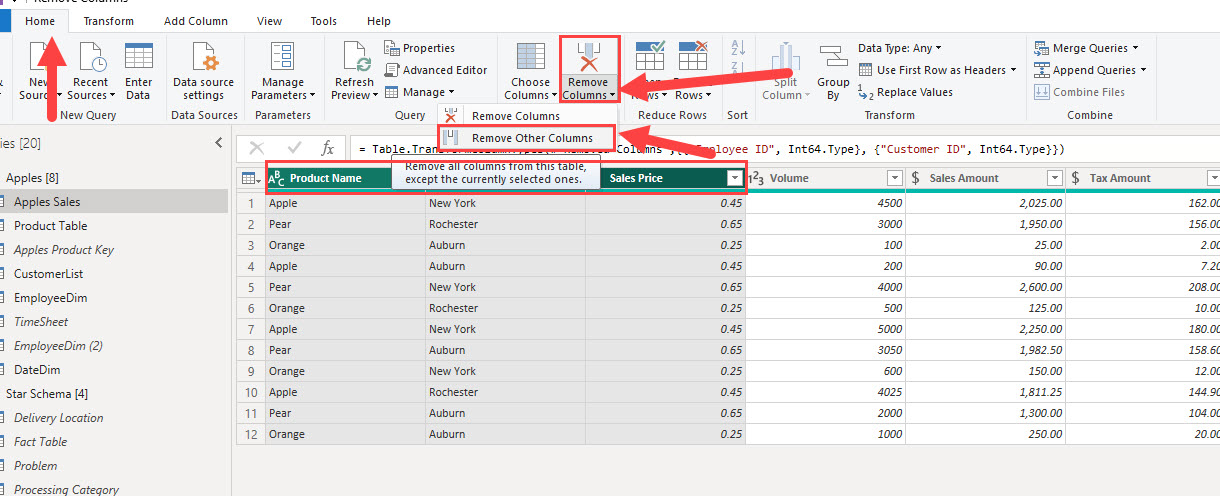Open Tax Amount column filter dropdown
Image resolution: width=1220 pixels, height=496 pixels.
click(x=1213, y=178)
